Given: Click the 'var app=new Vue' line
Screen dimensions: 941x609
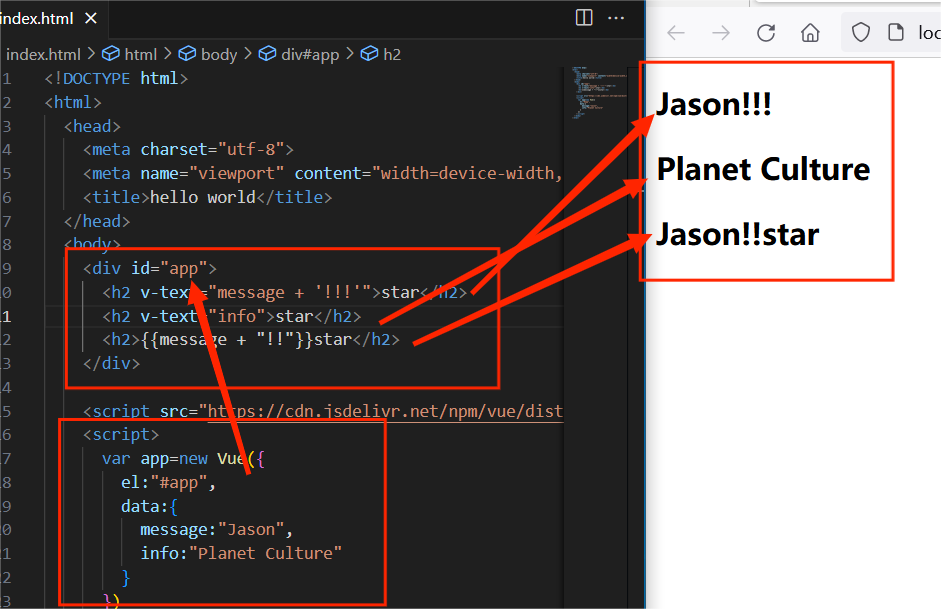Looking at the screenshot, I should click(x=184, y=459).
